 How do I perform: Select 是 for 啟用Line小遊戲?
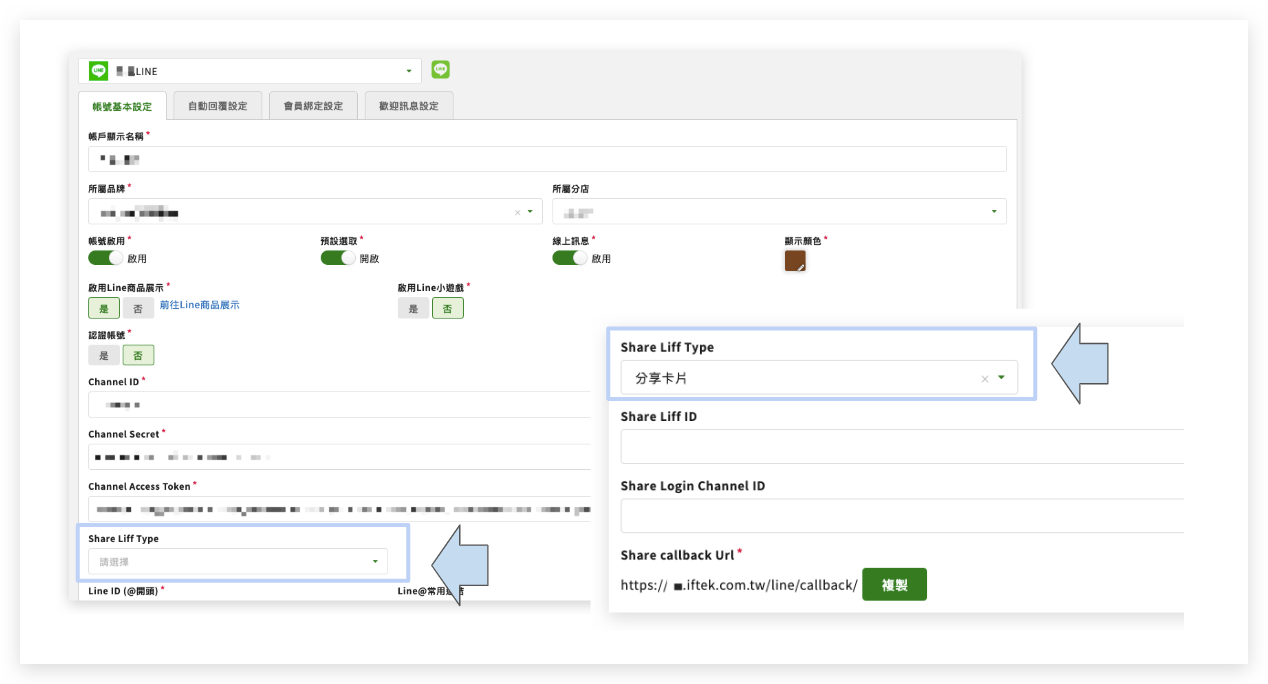click(x=413, y=308)
